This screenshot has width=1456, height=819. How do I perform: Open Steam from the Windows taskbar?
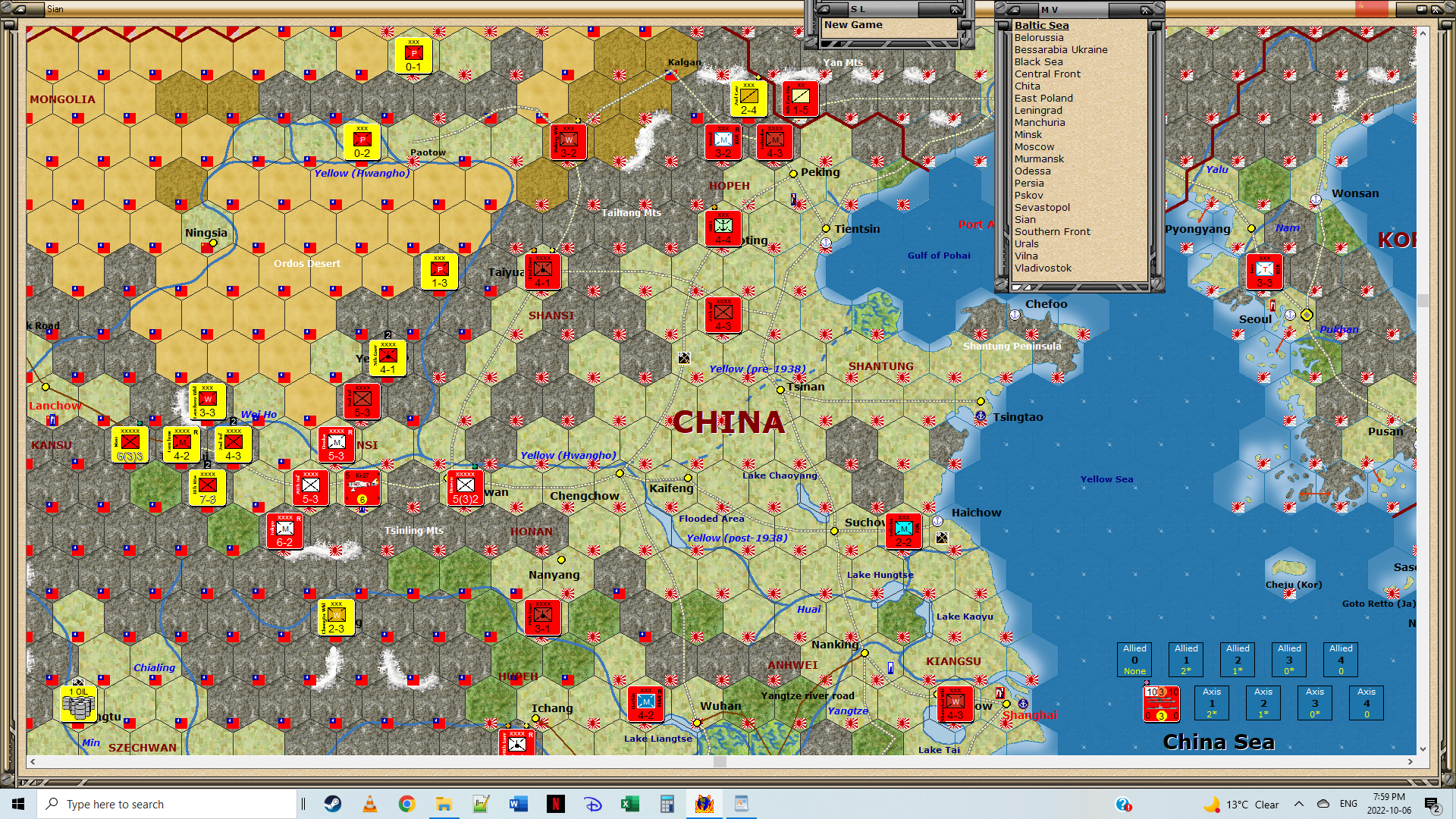click(x=333, y=804)
